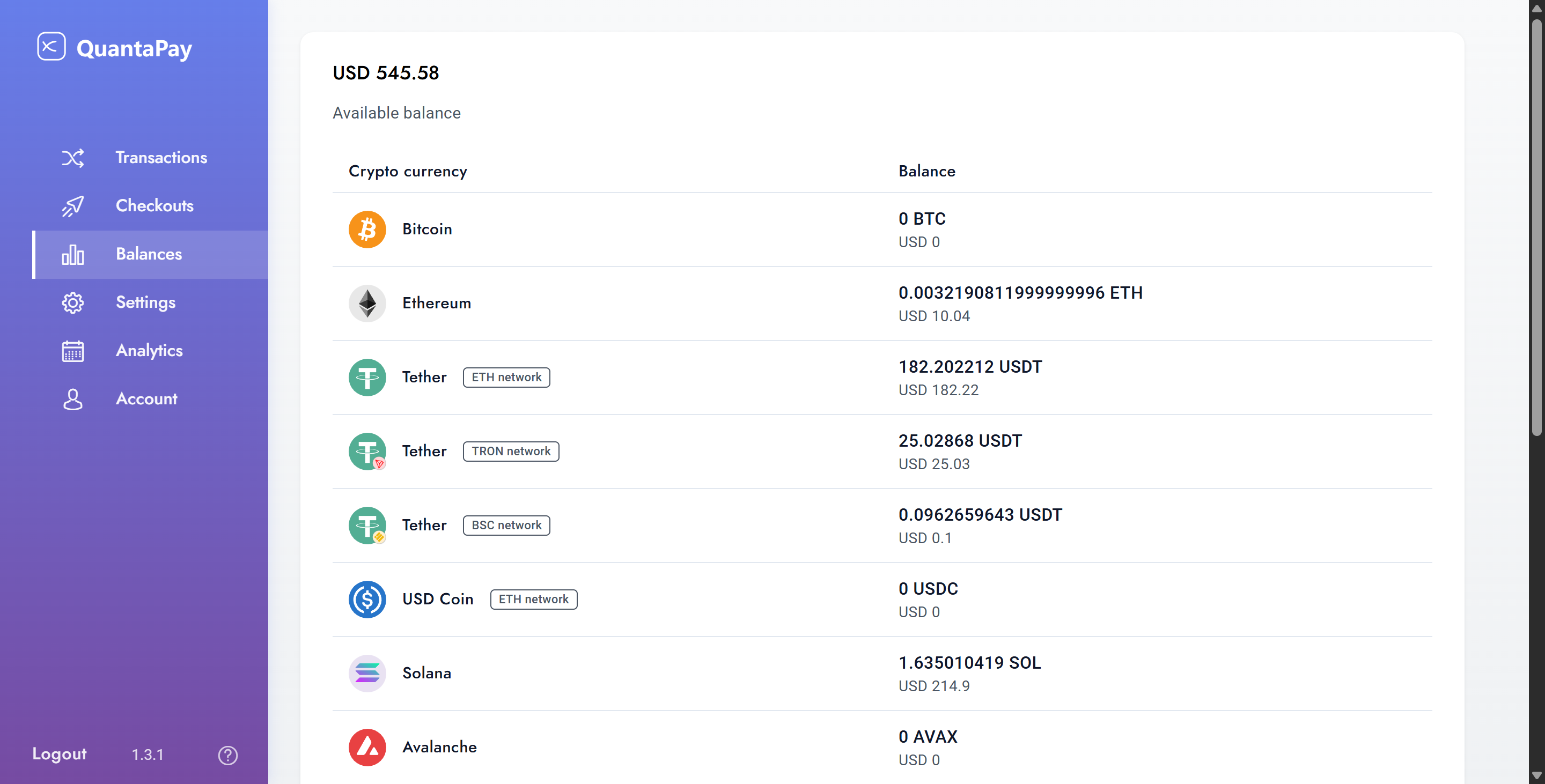Screen dimensions: 1545x784
Task: Click the USD 545.58 total balance
Action: (386, 72)
